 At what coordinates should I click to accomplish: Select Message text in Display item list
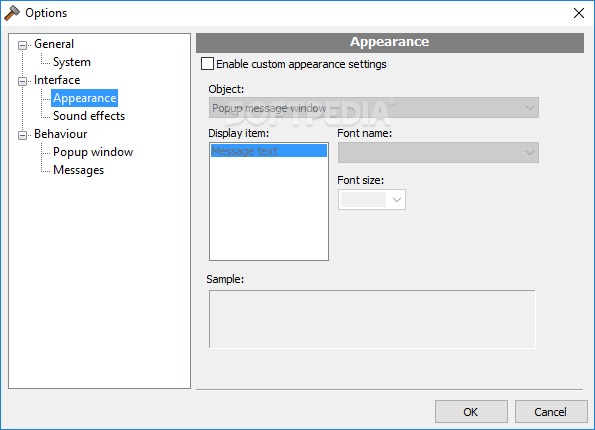point(269,151)
